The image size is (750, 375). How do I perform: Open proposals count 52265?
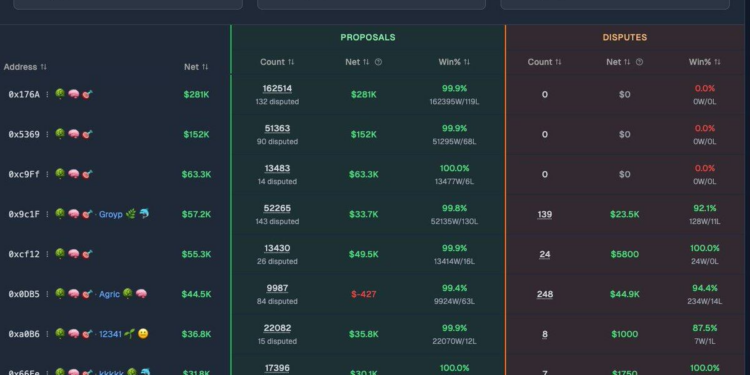click(277, 209)
